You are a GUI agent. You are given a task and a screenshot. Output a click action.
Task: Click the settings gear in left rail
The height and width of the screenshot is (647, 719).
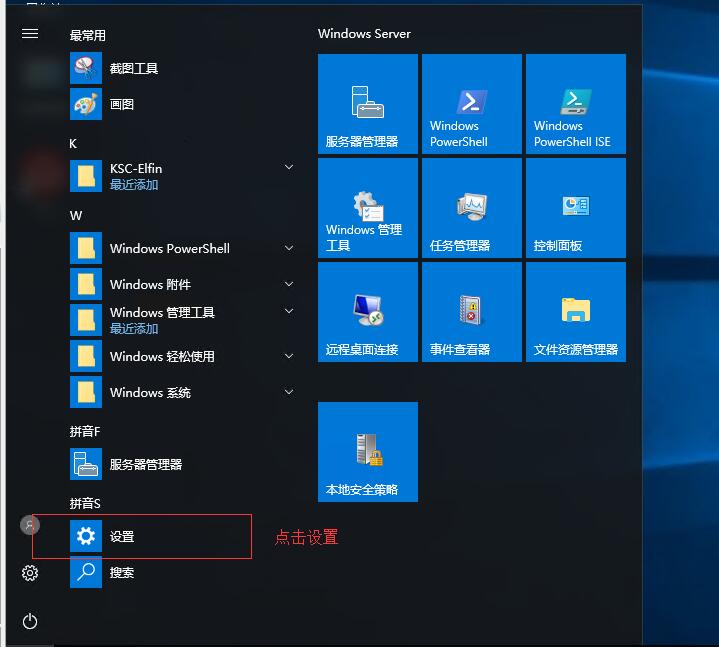pos(30,573)
